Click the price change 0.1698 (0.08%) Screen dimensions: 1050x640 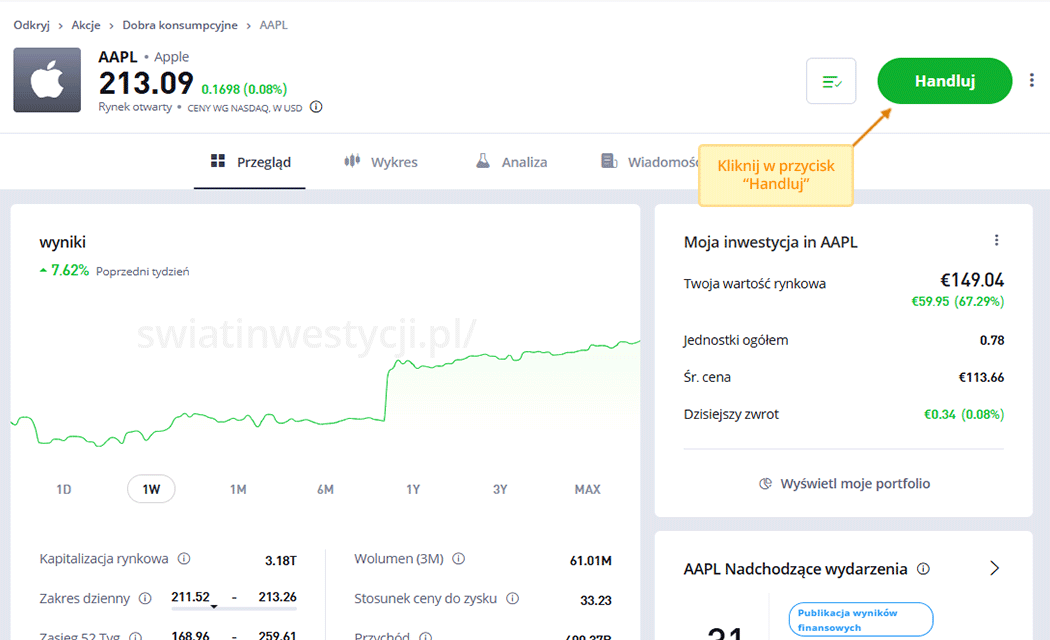click(x=244, y=89)
